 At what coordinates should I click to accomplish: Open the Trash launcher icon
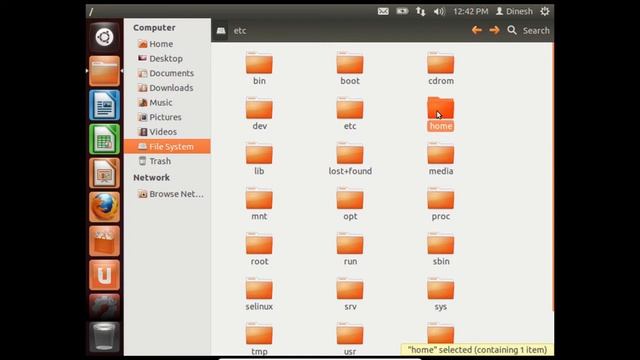pos(104,337)
